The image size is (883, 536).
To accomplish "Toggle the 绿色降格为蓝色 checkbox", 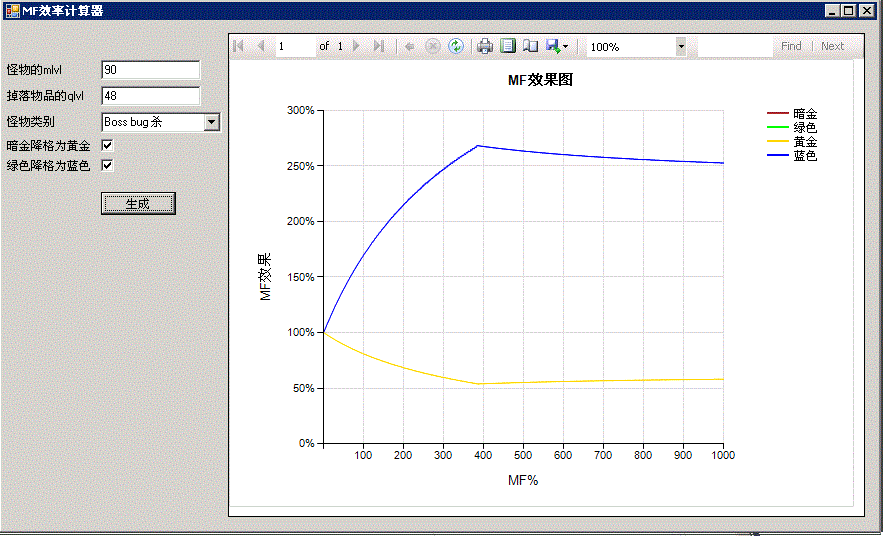I will (108, 165).
